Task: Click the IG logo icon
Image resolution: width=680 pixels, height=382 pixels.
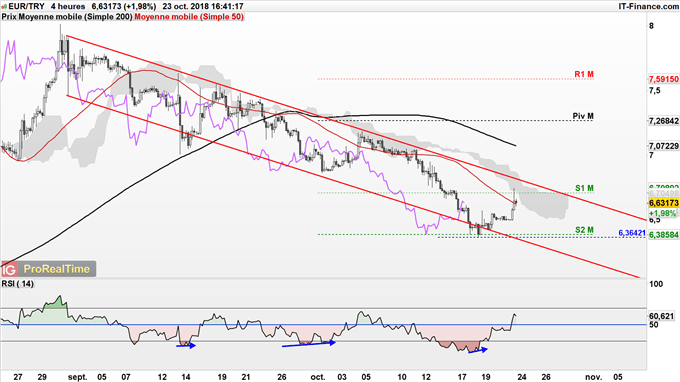Action: coord(9,269)
